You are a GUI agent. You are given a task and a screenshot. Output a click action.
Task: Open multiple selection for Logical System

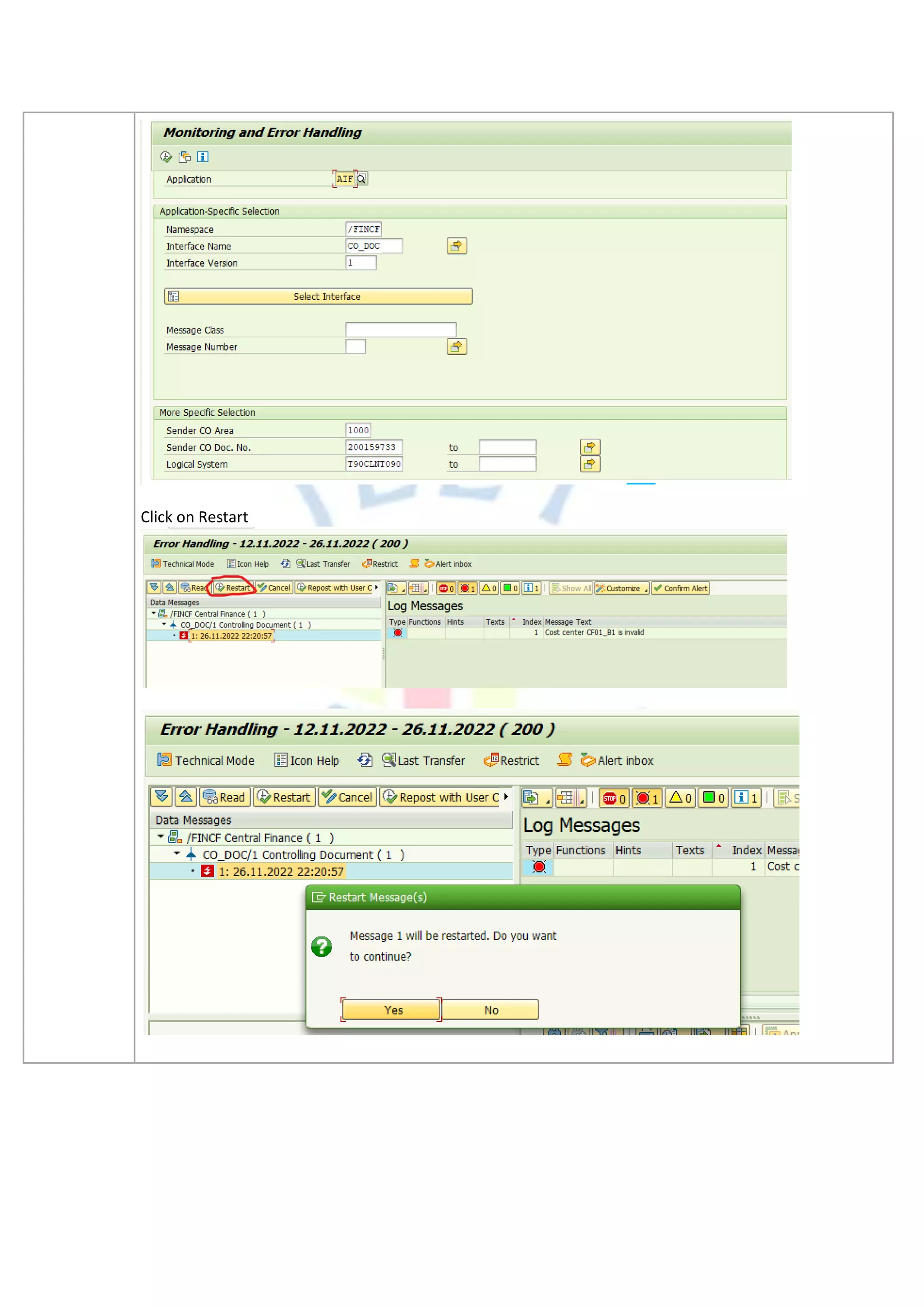point(590,464)
